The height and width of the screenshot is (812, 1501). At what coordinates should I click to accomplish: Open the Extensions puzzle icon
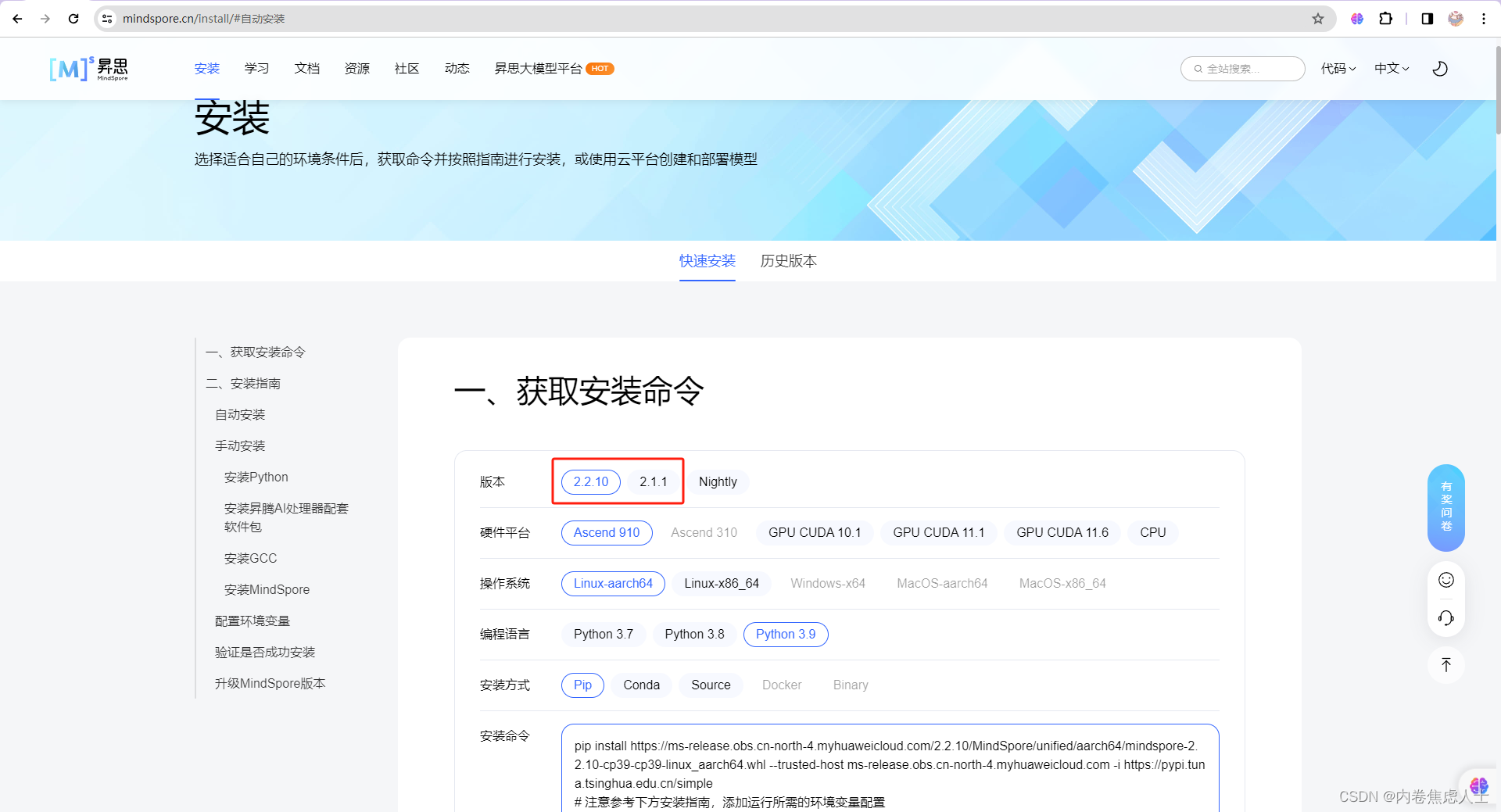(1385, 19)
